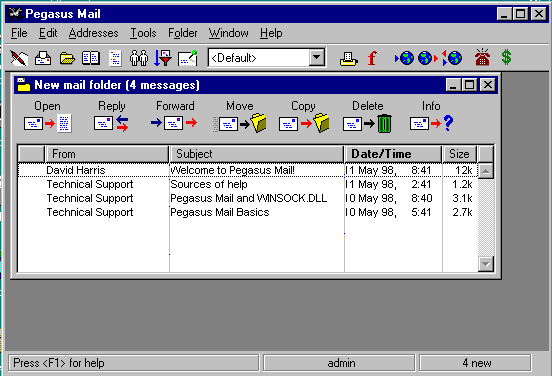
Task: Copy the message to a folder
Action: point(303,116)
